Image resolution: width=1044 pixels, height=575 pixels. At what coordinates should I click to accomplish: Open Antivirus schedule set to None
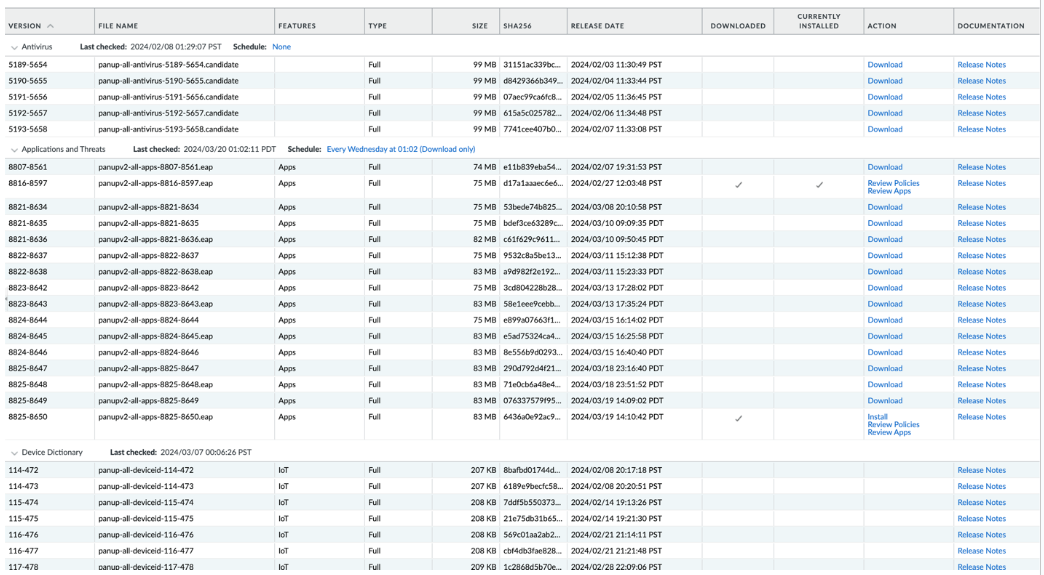pos(281,47)
